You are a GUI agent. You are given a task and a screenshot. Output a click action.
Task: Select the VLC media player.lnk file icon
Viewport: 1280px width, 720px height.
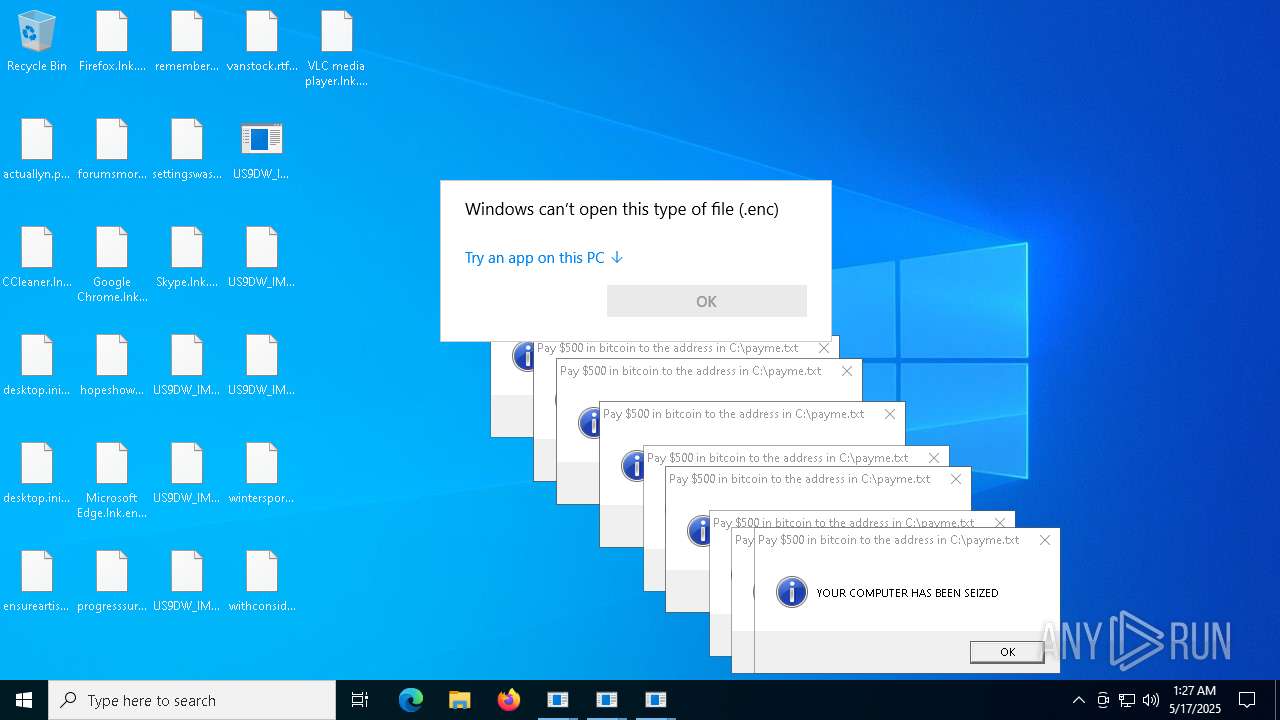pyautogui.click(x=337, y=48)
